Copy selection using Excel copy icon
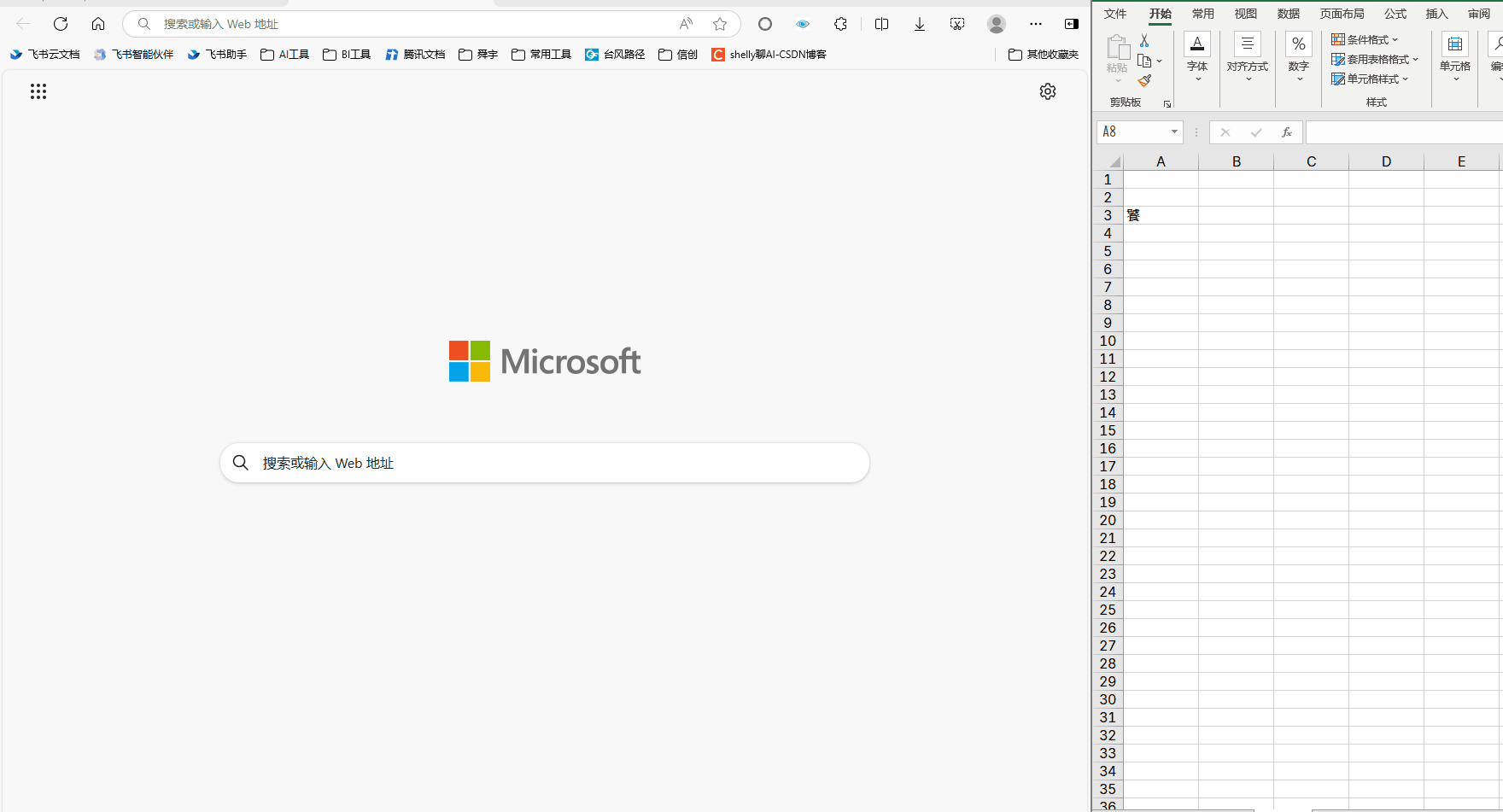Screen dimensions: 1503x812 [x=1145, y=61]
